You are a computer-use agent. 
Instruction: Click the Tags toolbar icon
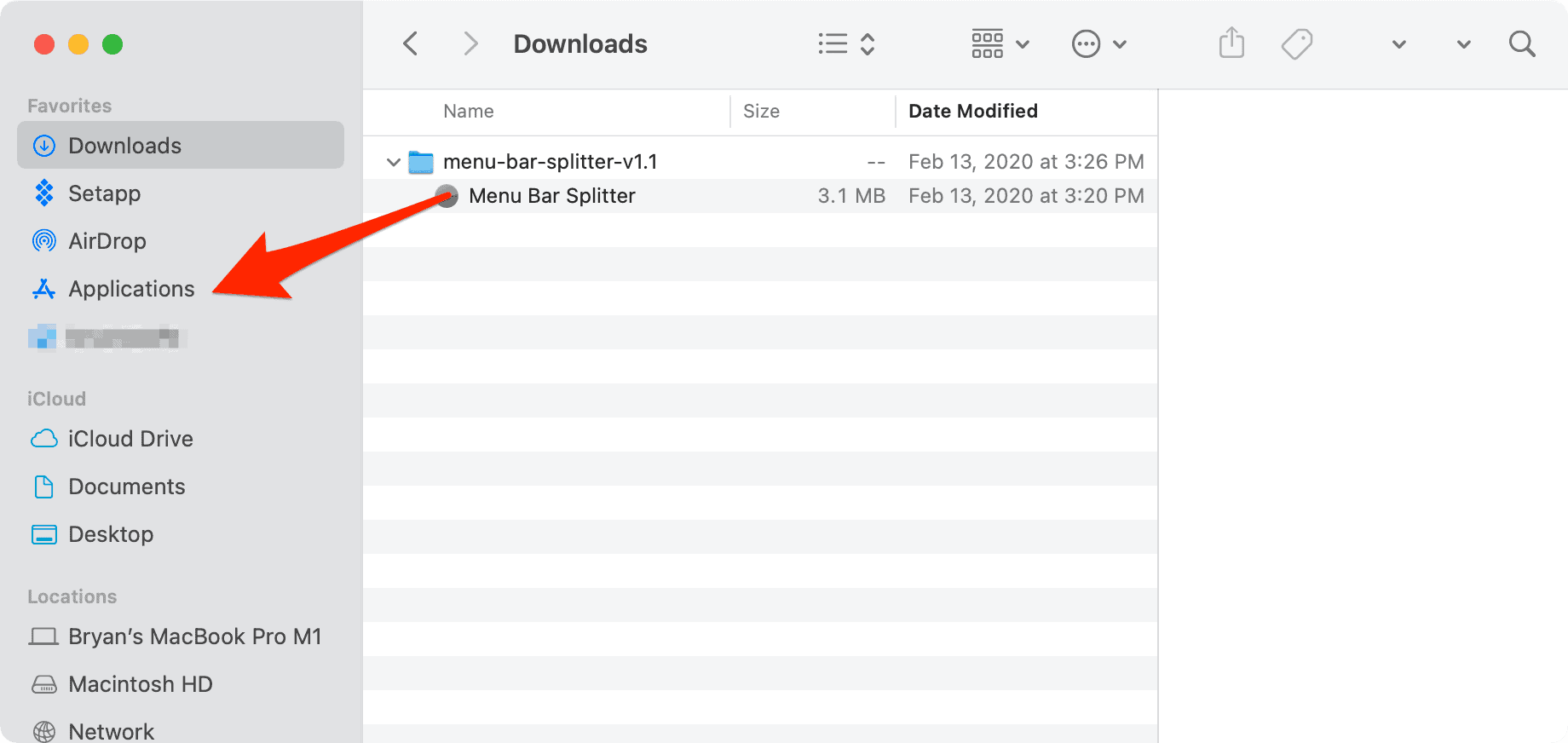pyautogui.click(x=1297, y=43)
